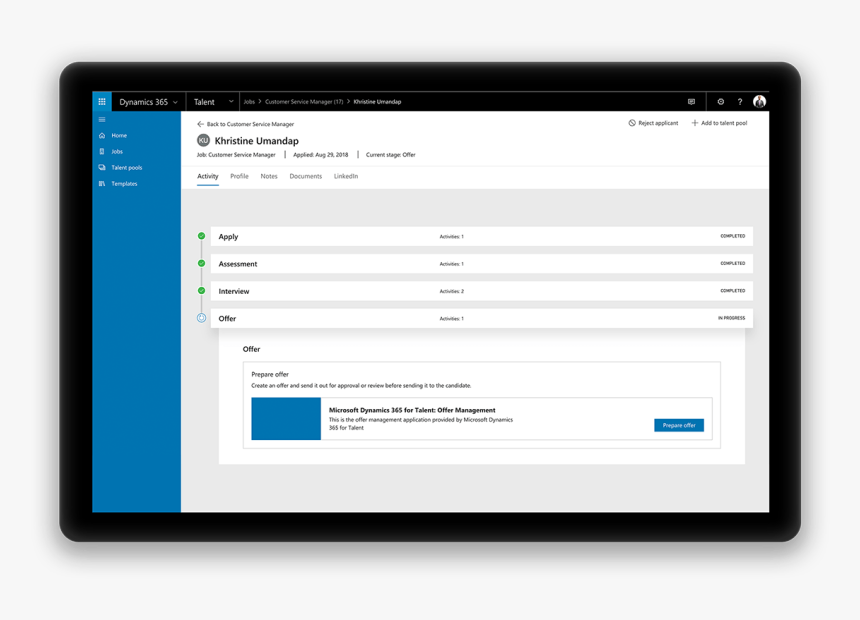Click the Offer in-progress circle icon
The width and height of the screenshot is (860, 620).
click(x=201, y=318)
